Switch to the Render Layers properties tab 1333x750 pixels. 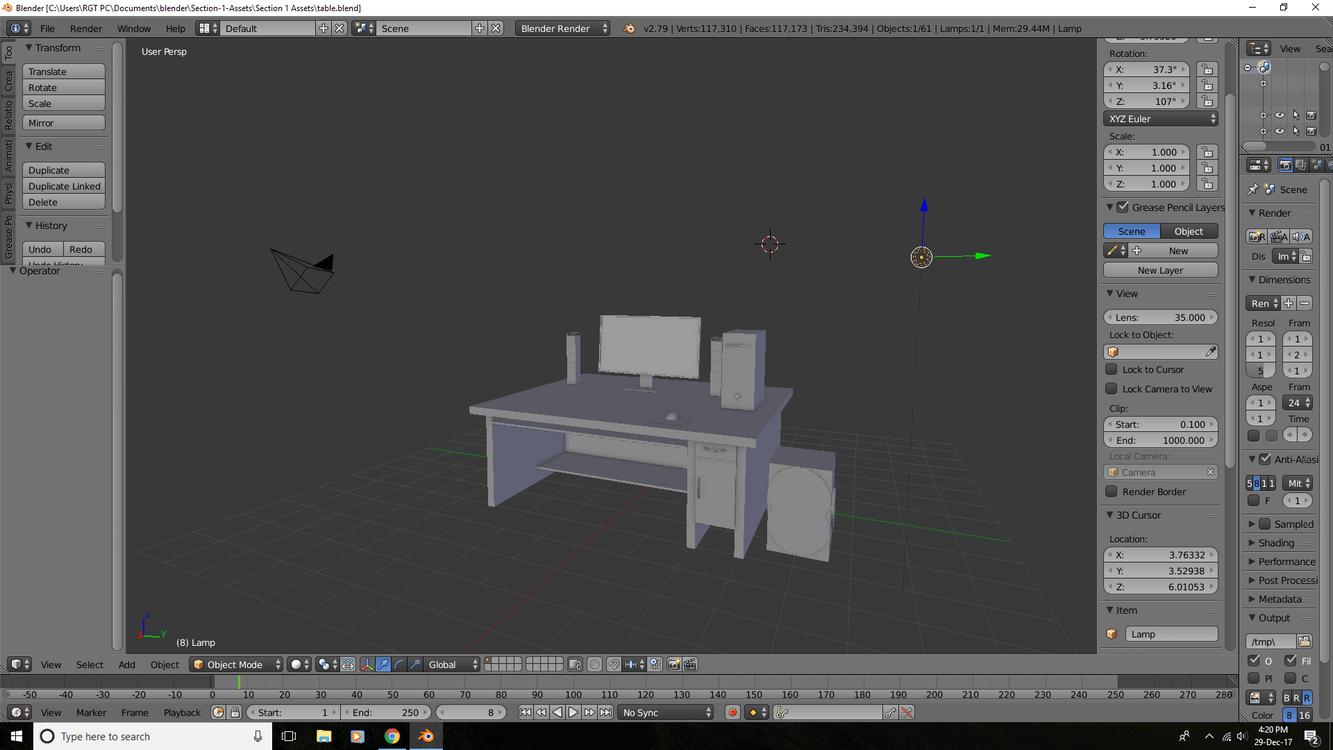[x=1303, y=165]
